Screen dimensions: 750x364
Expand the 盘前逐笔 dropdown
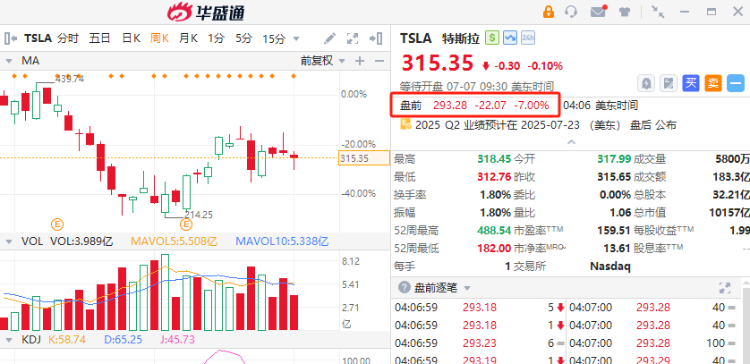click(467, 288)
